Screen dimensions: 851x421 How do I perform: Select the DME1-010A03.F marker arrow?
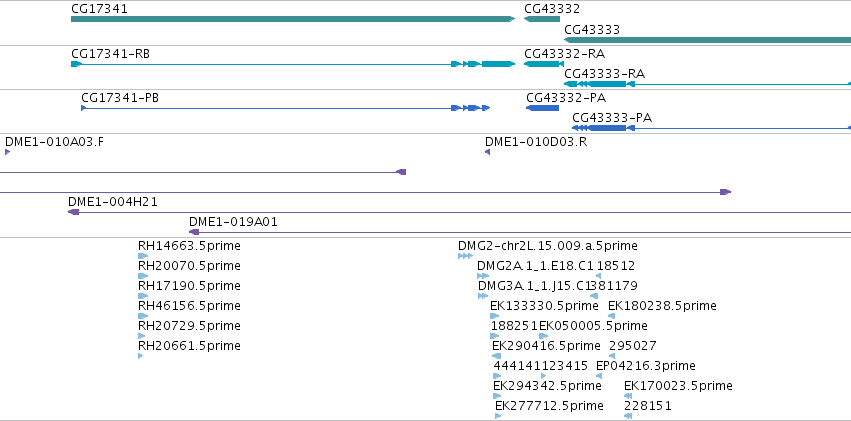pyautogui.click(x=8, y=152)
